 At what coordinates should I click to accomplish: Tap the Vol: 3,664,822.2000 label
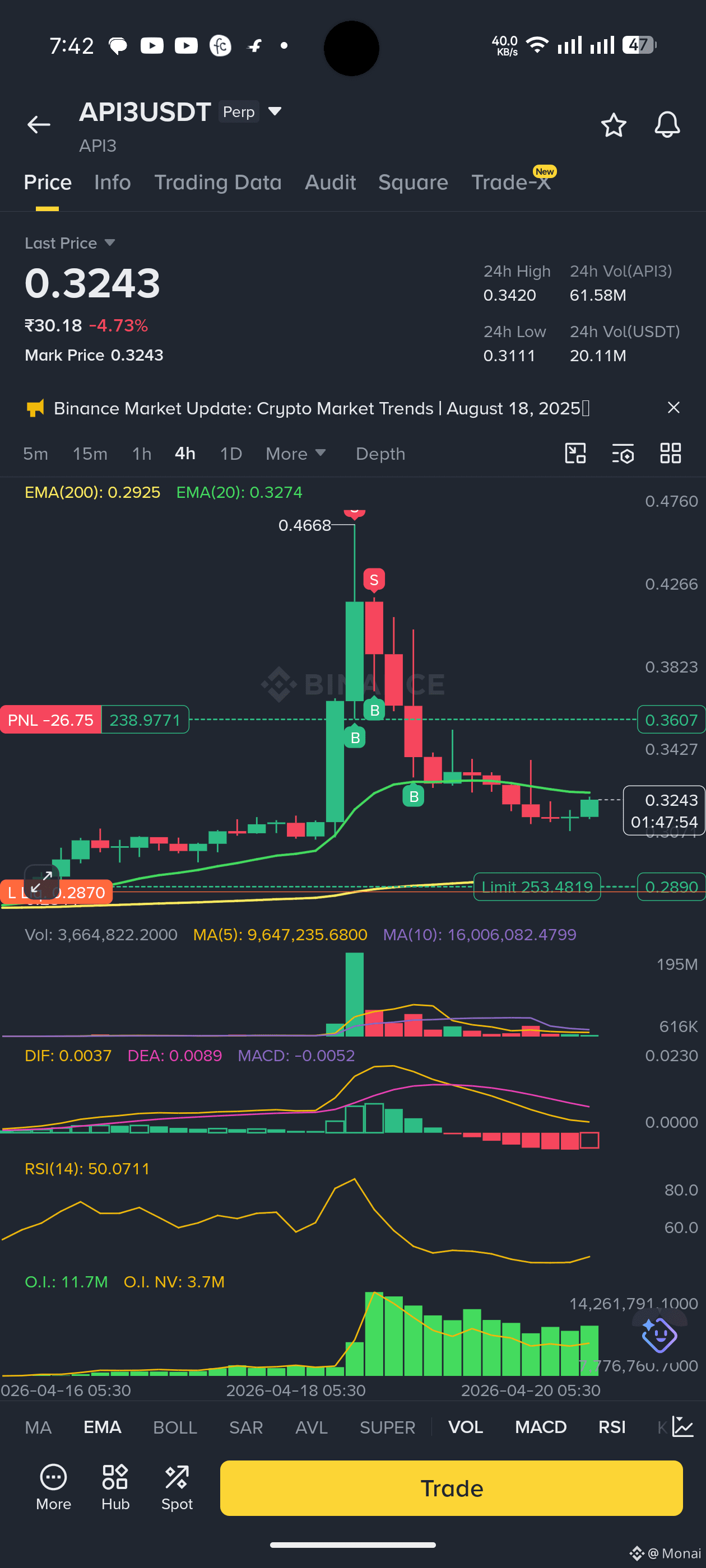click(101, 934)
